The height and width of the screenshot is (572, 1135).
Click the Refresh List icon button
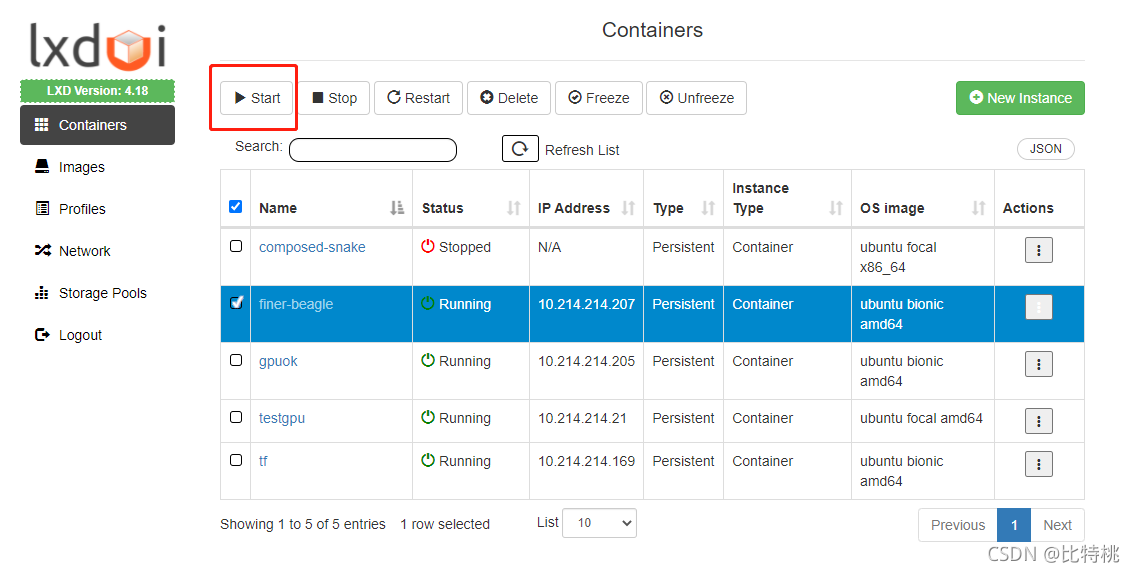[x=520, y=148]
